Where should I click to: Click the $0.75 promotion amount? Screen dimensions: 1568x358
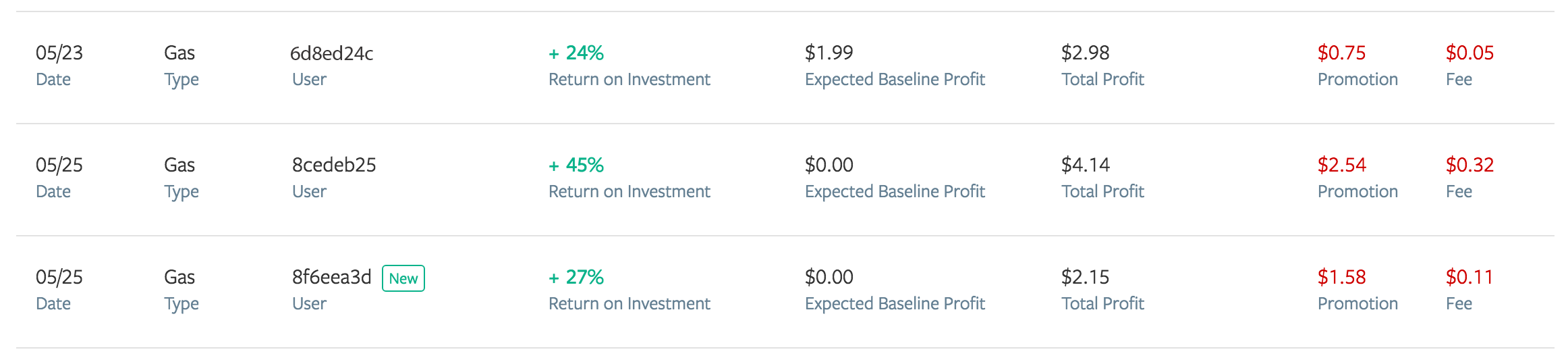(1342, 53)
